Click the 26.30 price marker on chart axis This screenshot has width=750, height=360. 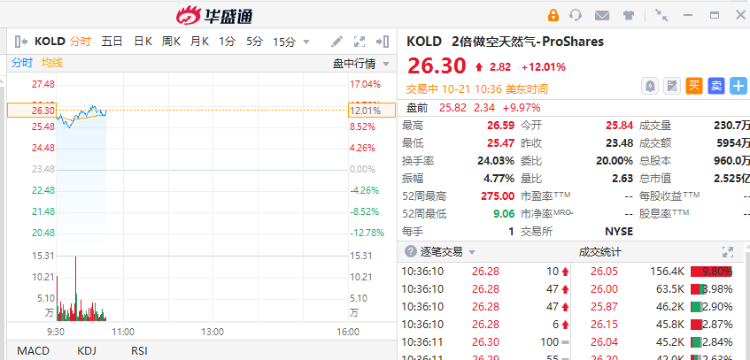point(32,110)
